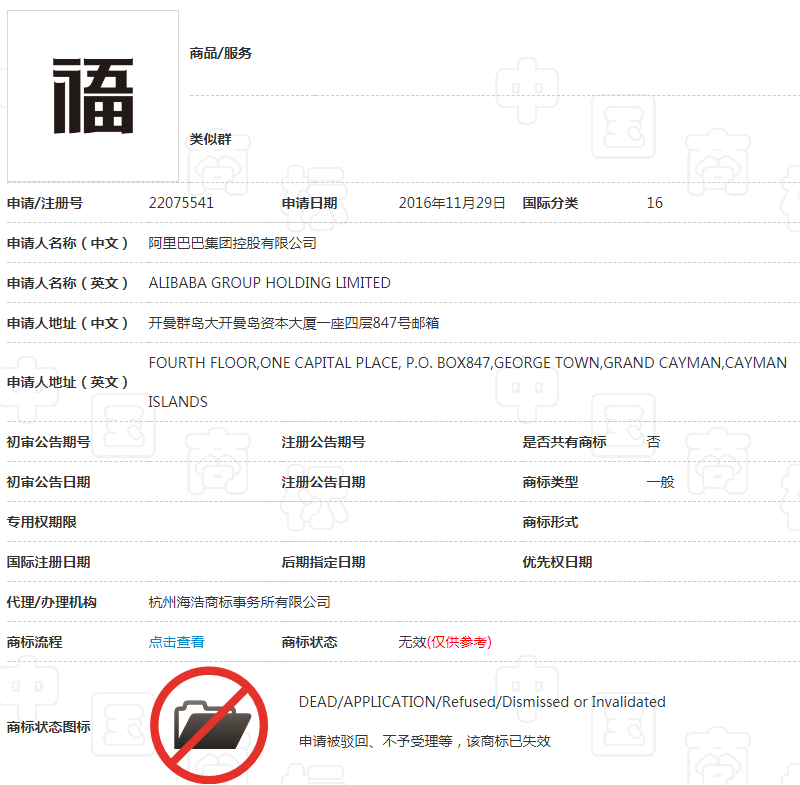The height and width of the screenshot is (785, 800).
Task: Click the 商标状态图标 label
Action: tap(49, 727)
